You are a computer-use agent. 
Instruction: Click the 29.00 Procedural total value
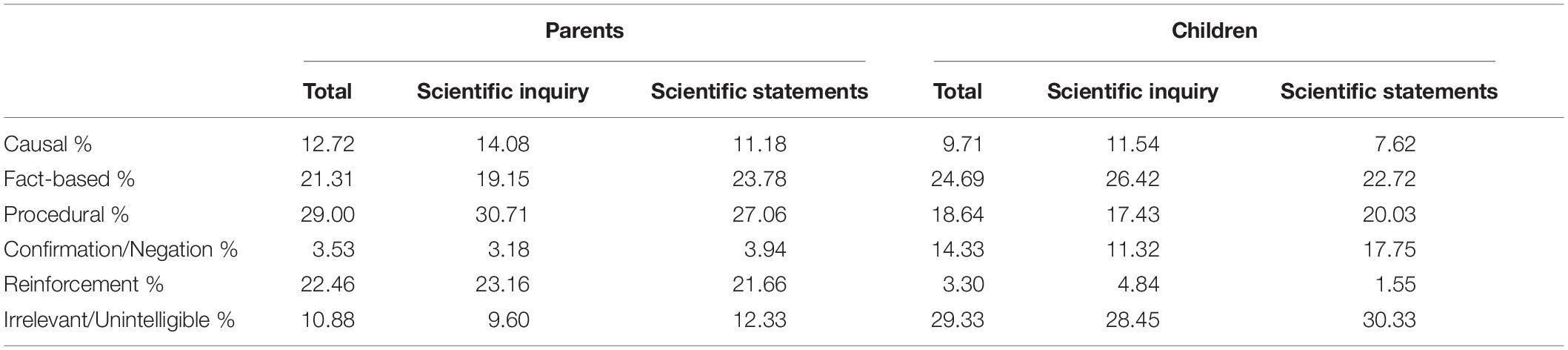click(x=327, y=214)
